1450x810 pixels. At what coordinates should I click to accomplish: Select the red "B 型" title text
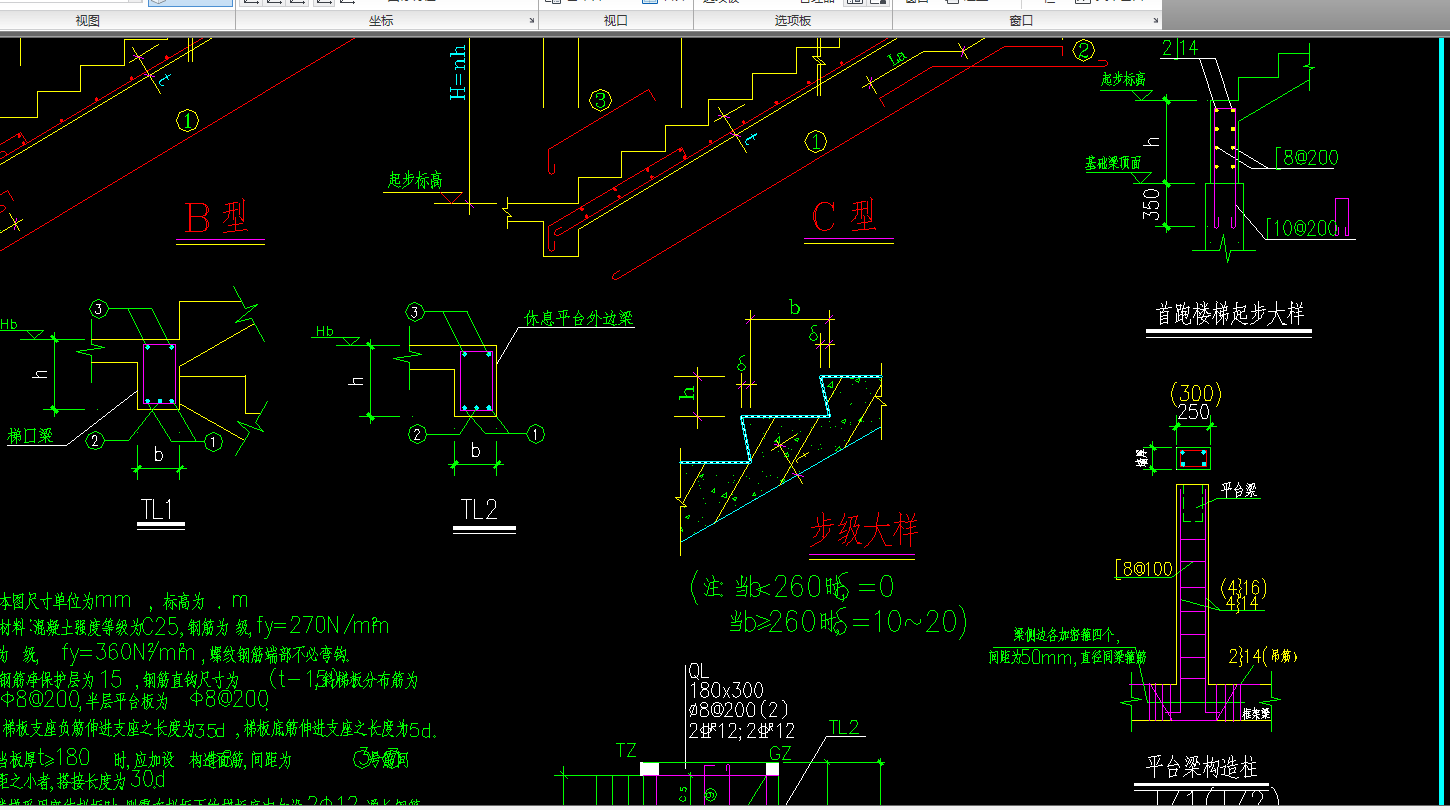217,218
